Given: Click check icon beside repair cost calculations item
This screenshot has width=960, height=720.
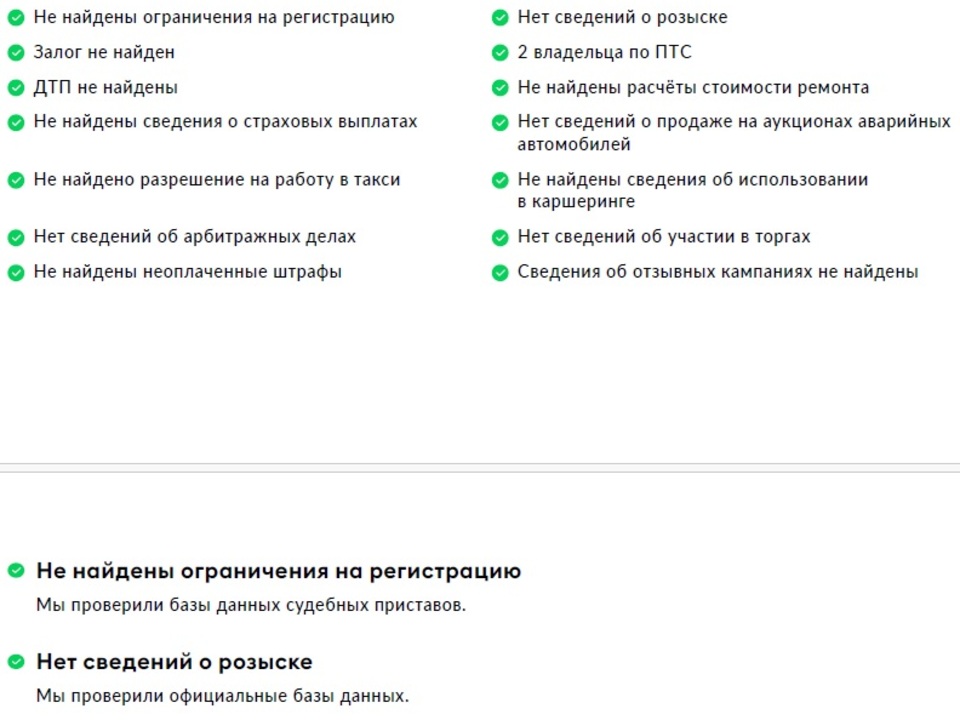Looking at the screenshot, I should 500,88.
